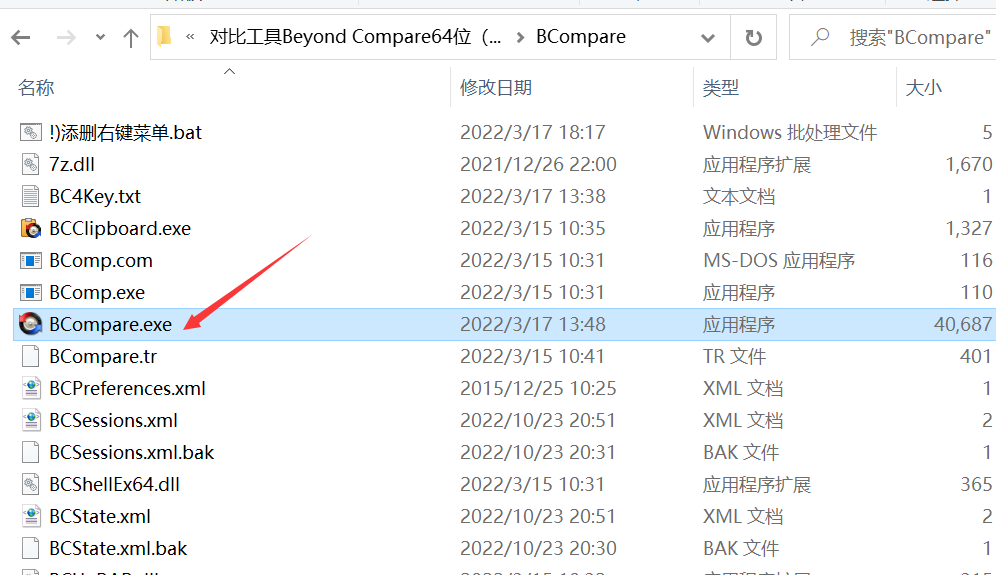Screen dimensions: 996x575
Task: Click the date 2022/10/23 20:30
Action: 538,548
